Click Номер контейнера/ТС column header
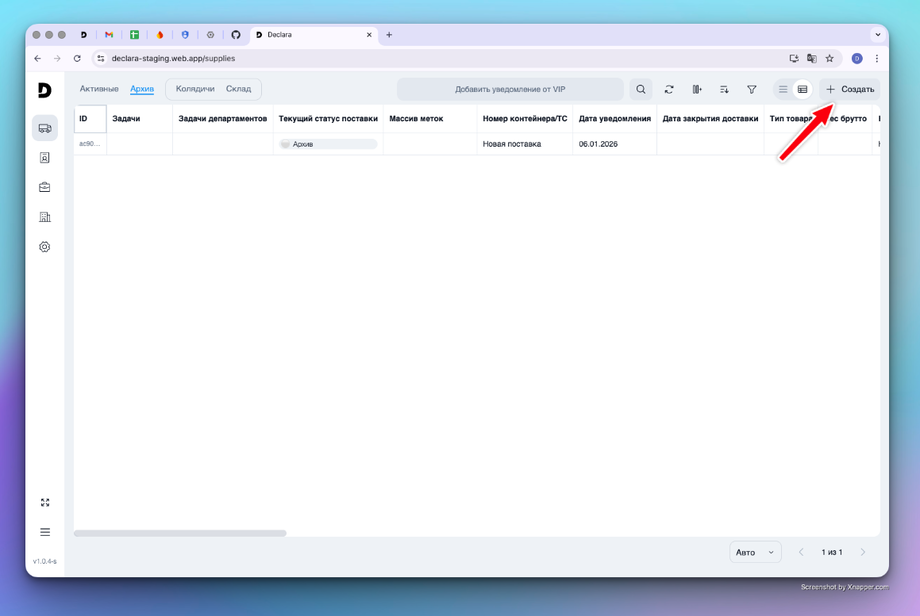 (x=525, y=119)
